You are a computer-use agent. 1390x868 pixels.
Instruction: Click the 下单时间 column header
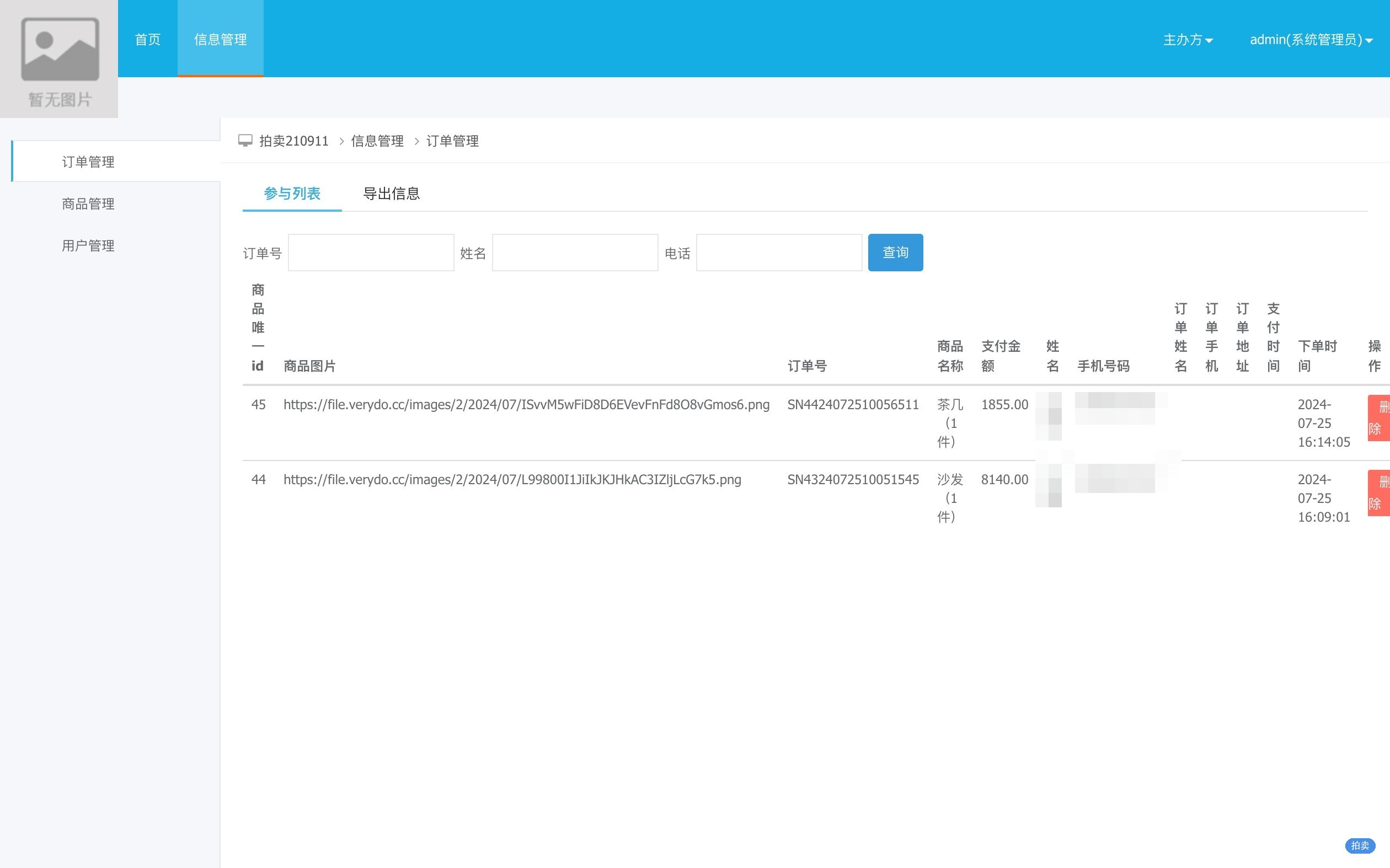(x=1317, y=356)
